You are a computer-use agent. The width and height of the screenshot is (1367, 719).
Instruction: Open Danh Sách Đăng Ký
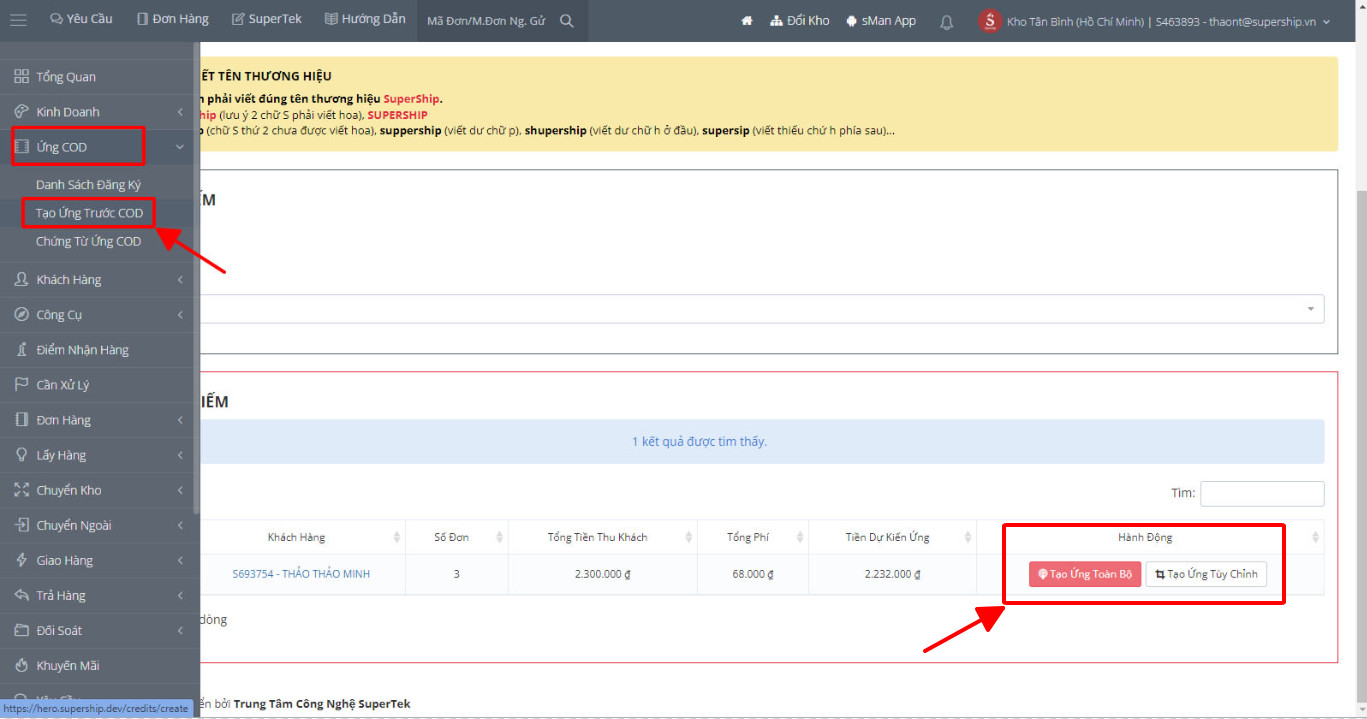89,185
